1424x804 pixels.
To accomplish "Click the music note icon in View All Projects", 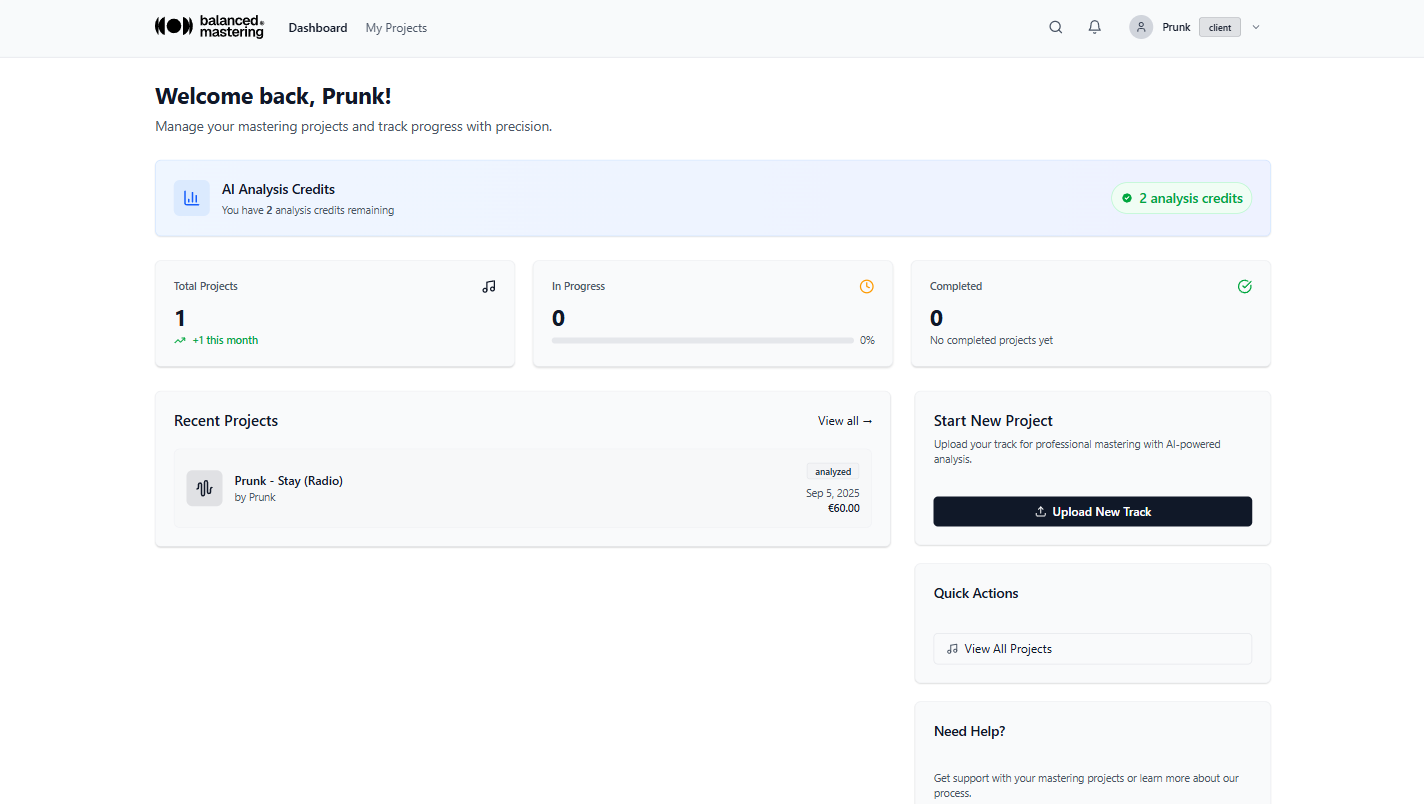I will coord(951,649).
